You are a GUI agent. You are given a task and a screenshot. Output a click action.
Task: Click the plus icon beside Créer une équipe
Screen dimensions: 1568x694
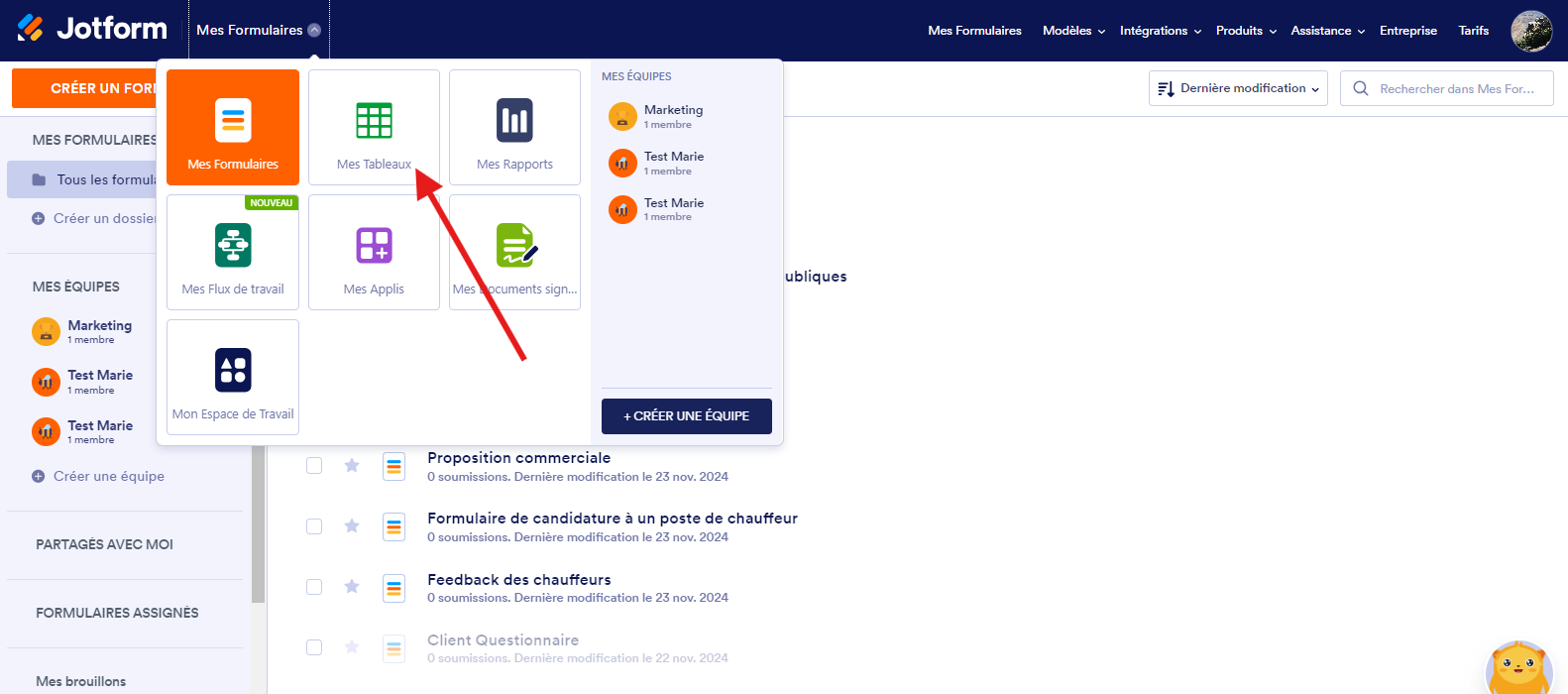coord(39,476)
